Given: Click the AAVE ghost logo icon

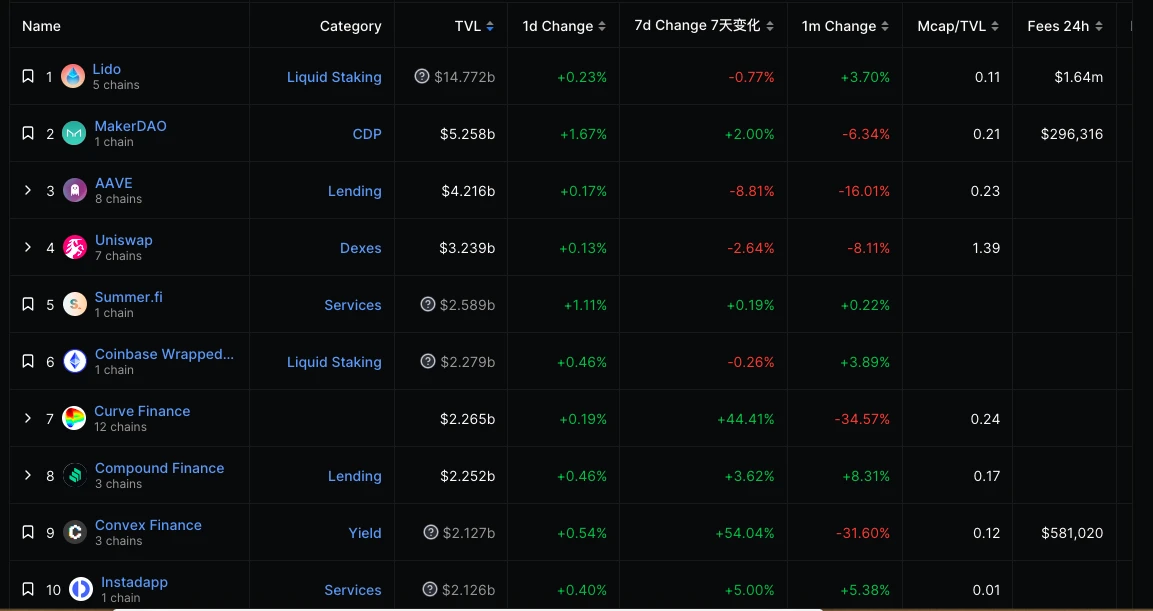Looking at the screenshot, I should [75, 191].
